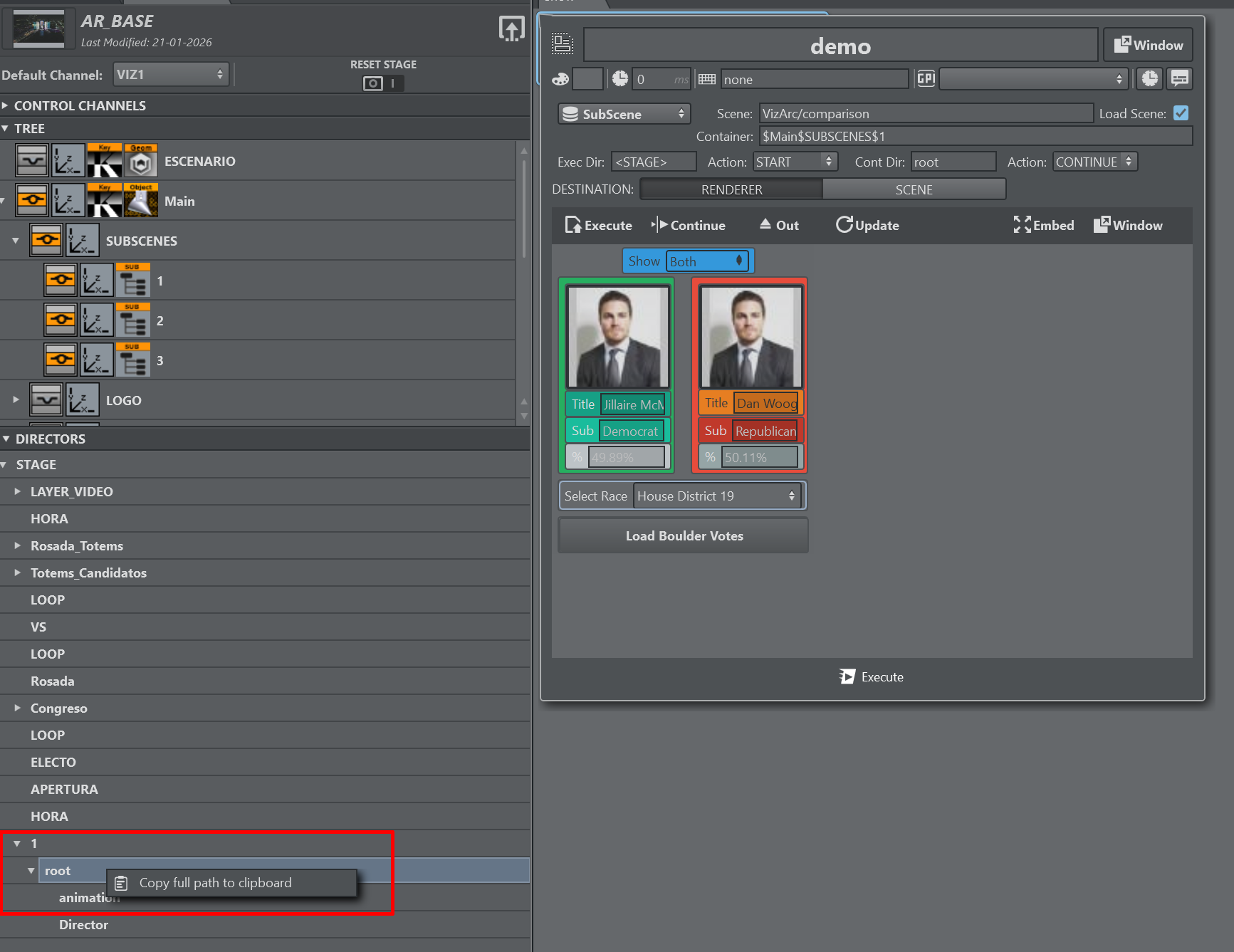Expand the CONTROL CHANNELS section

79,105
